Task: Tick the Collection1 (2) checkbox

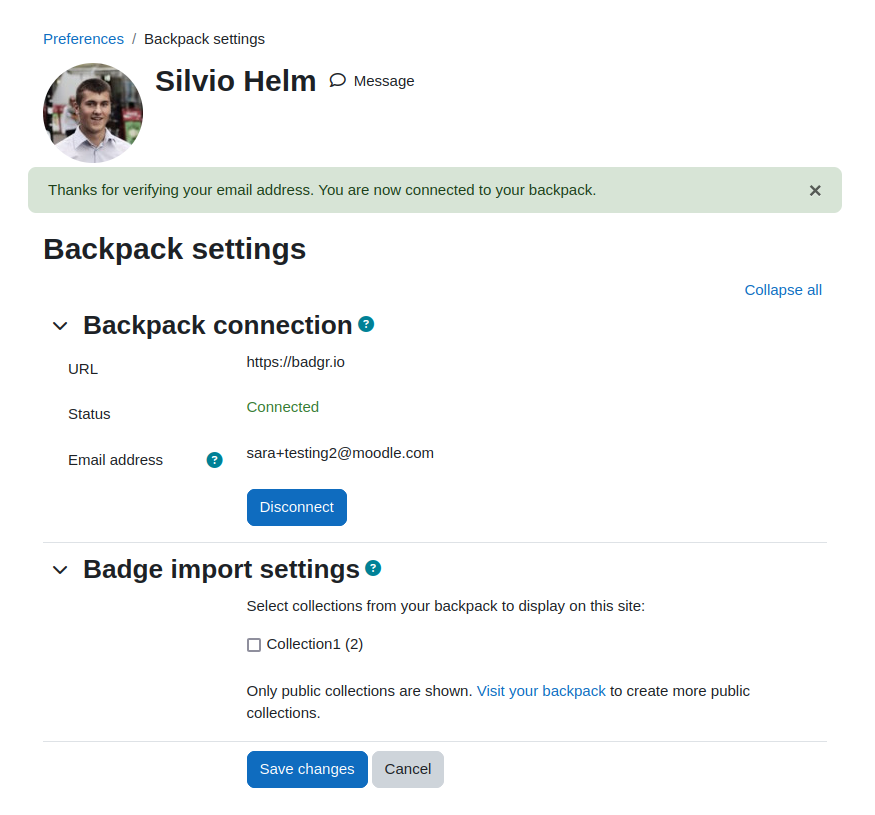Action: 254,645
